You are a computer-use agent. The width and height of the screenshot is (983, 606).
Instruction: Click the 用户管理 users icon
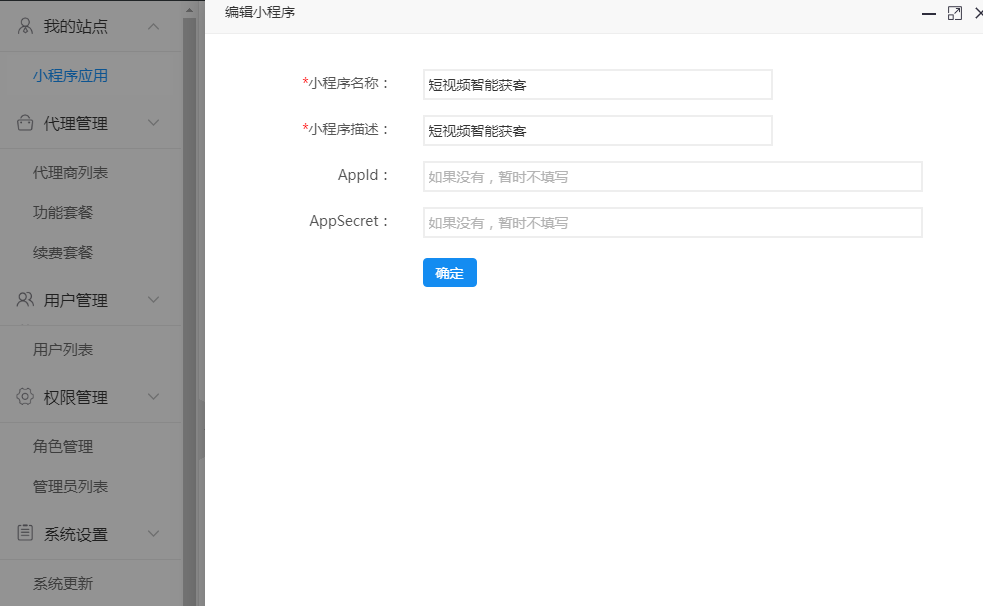(25, 300)
